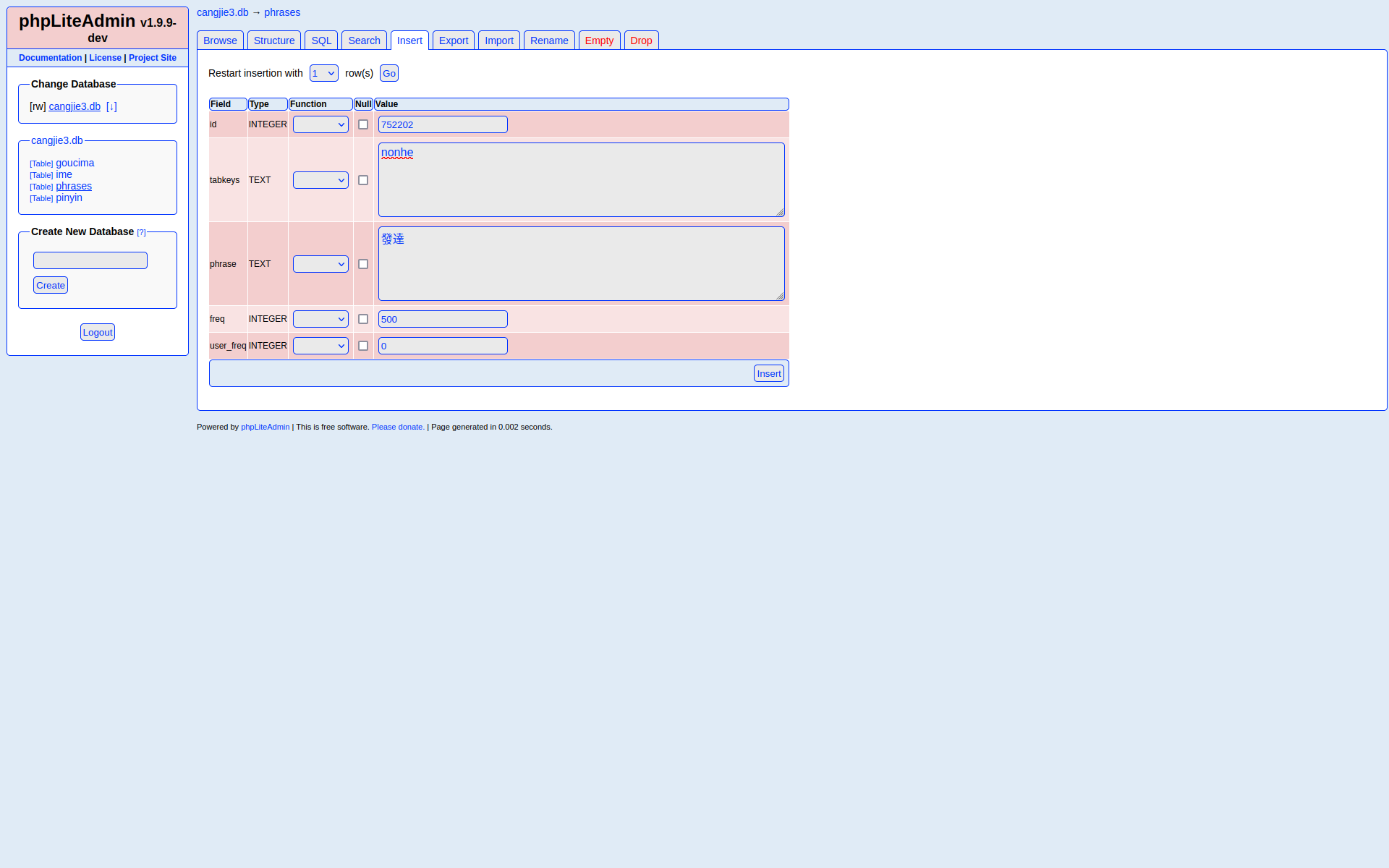Select the red Drop tab

(641, 41)
